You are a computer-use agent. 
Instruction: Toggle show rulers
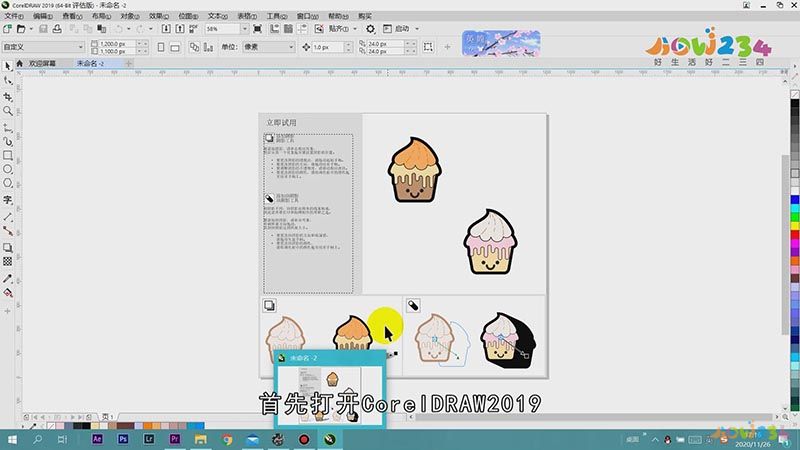pos(274,29)
